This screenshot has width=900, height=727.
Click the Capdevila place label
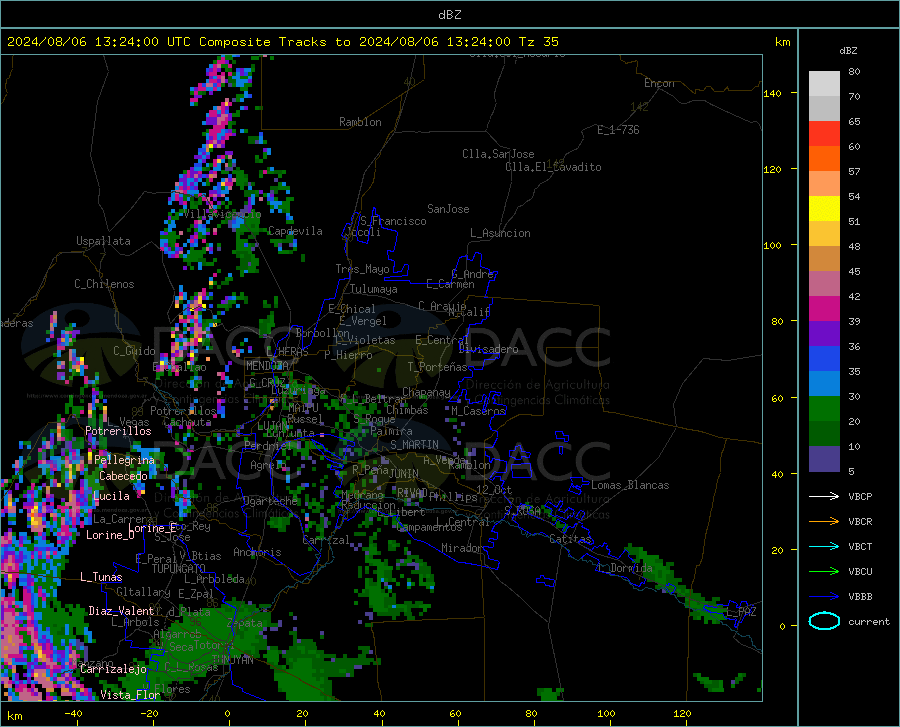click(x=295, y=231)
